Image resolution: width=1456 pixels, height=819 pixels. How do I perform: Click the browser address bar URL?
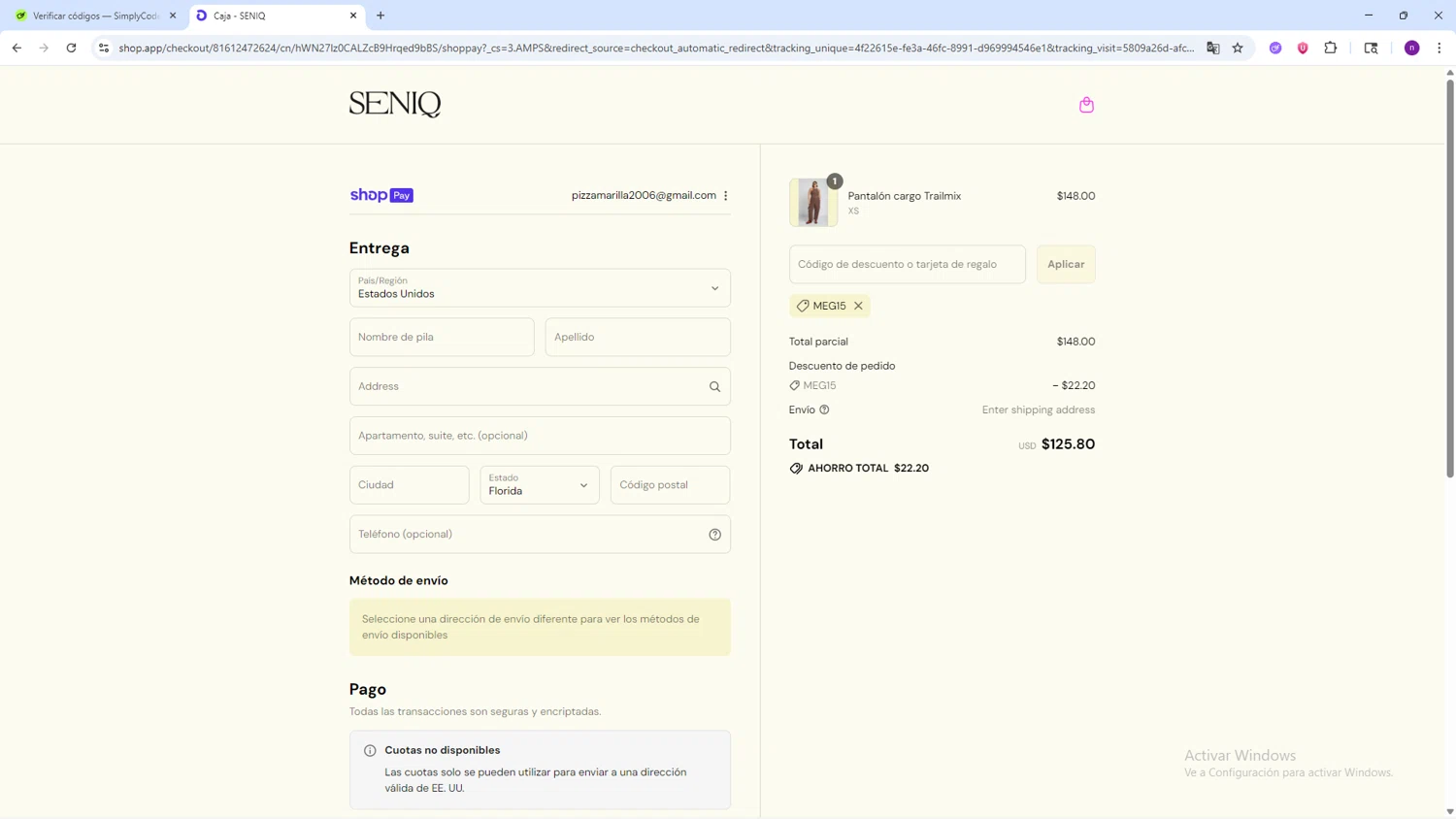click(656, 48)
